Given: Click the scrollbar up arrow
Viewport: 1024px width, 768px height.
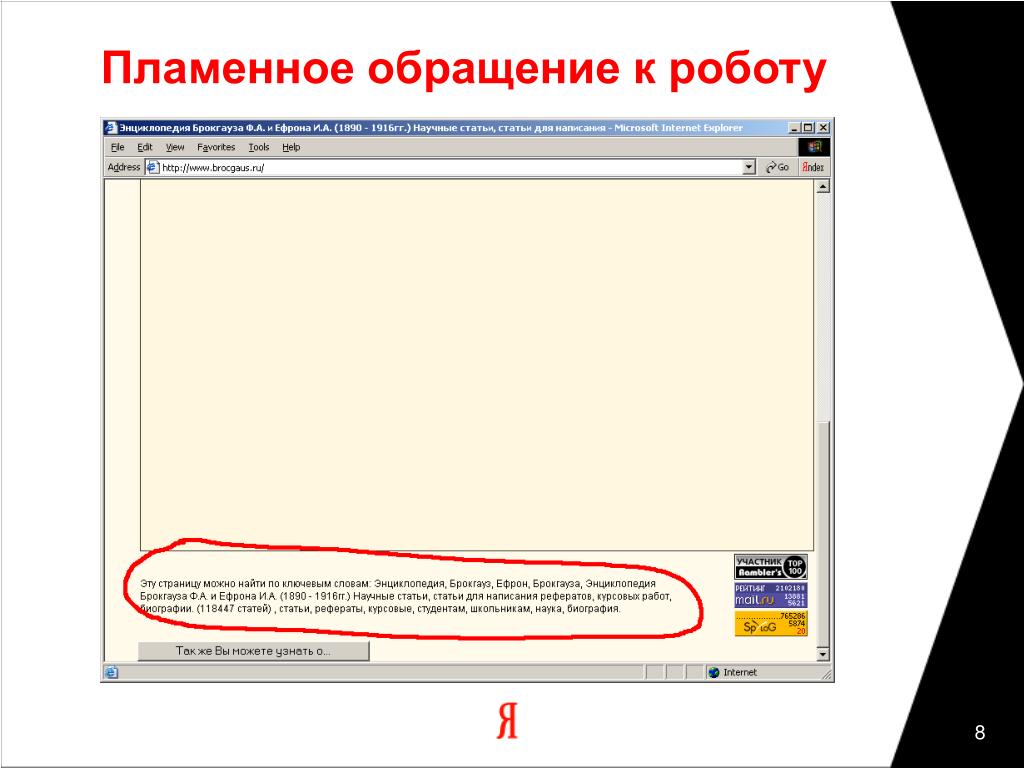Looking at the screenshot, I should click(823, 187).
